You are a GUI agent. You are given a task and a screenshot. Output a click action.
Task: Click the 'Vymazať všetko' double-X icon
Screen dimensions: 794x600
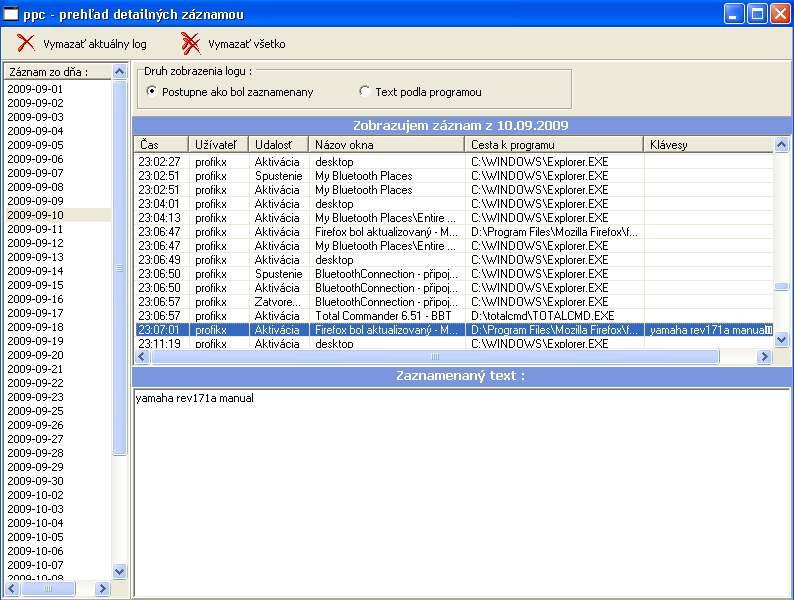click(190, 43)
